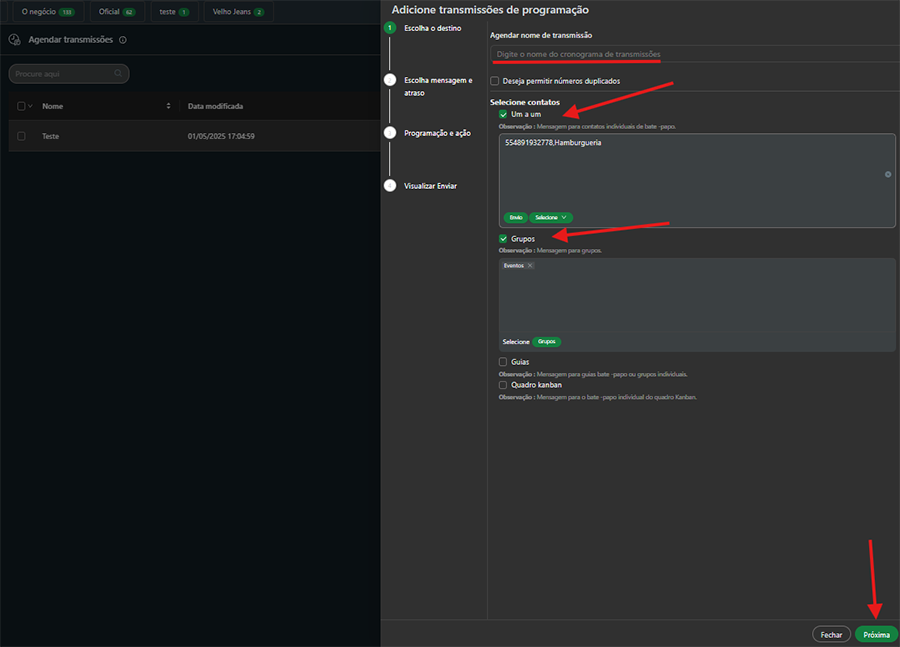The width and height of the screenshot is (900, 647).
Task: Click step 4 circle Visualizar Enviar
Action: pyautogui.click(x=390, y=185)
